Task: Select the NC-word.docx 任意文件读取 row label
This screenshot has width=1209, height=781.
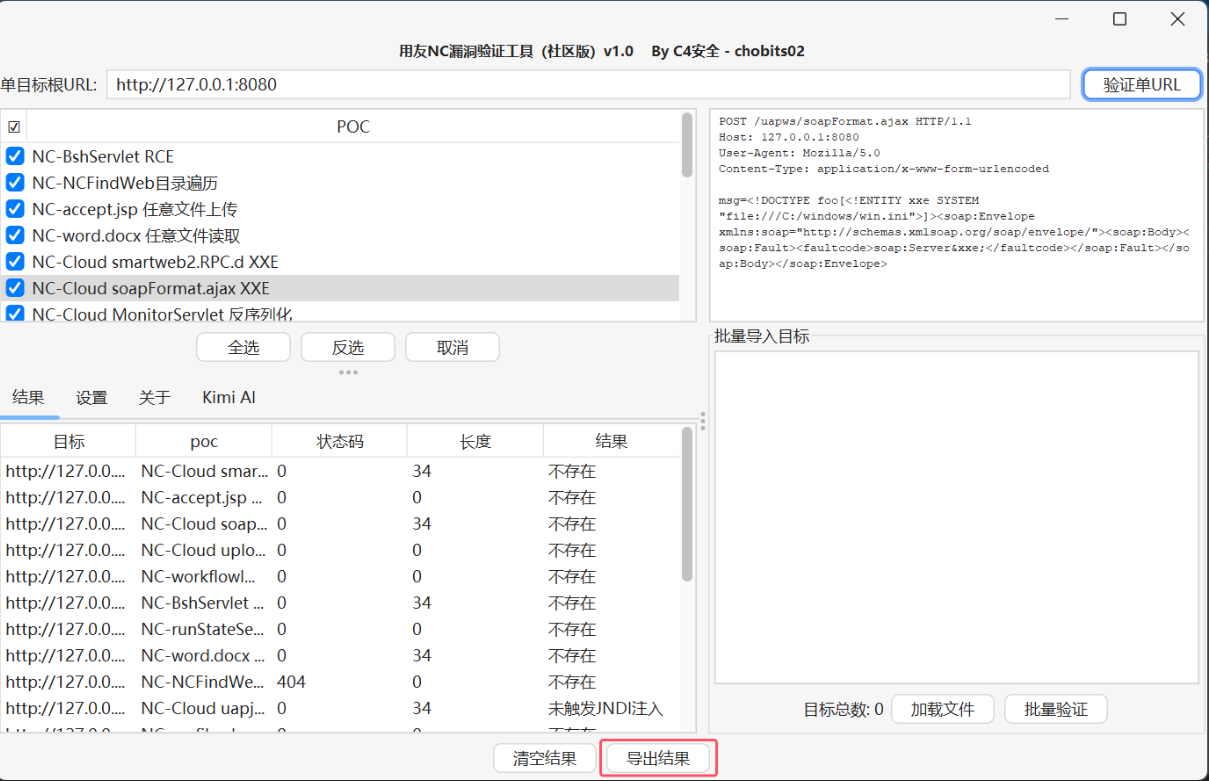Action: tap(136, 236)
